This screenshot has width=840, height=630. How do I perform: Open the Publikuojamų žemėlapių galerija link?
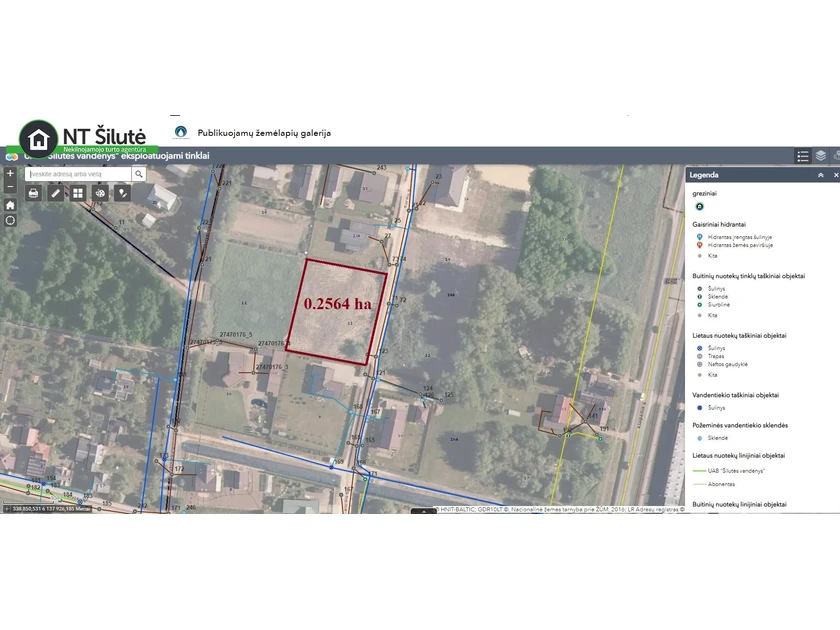[x=264, y=133]
